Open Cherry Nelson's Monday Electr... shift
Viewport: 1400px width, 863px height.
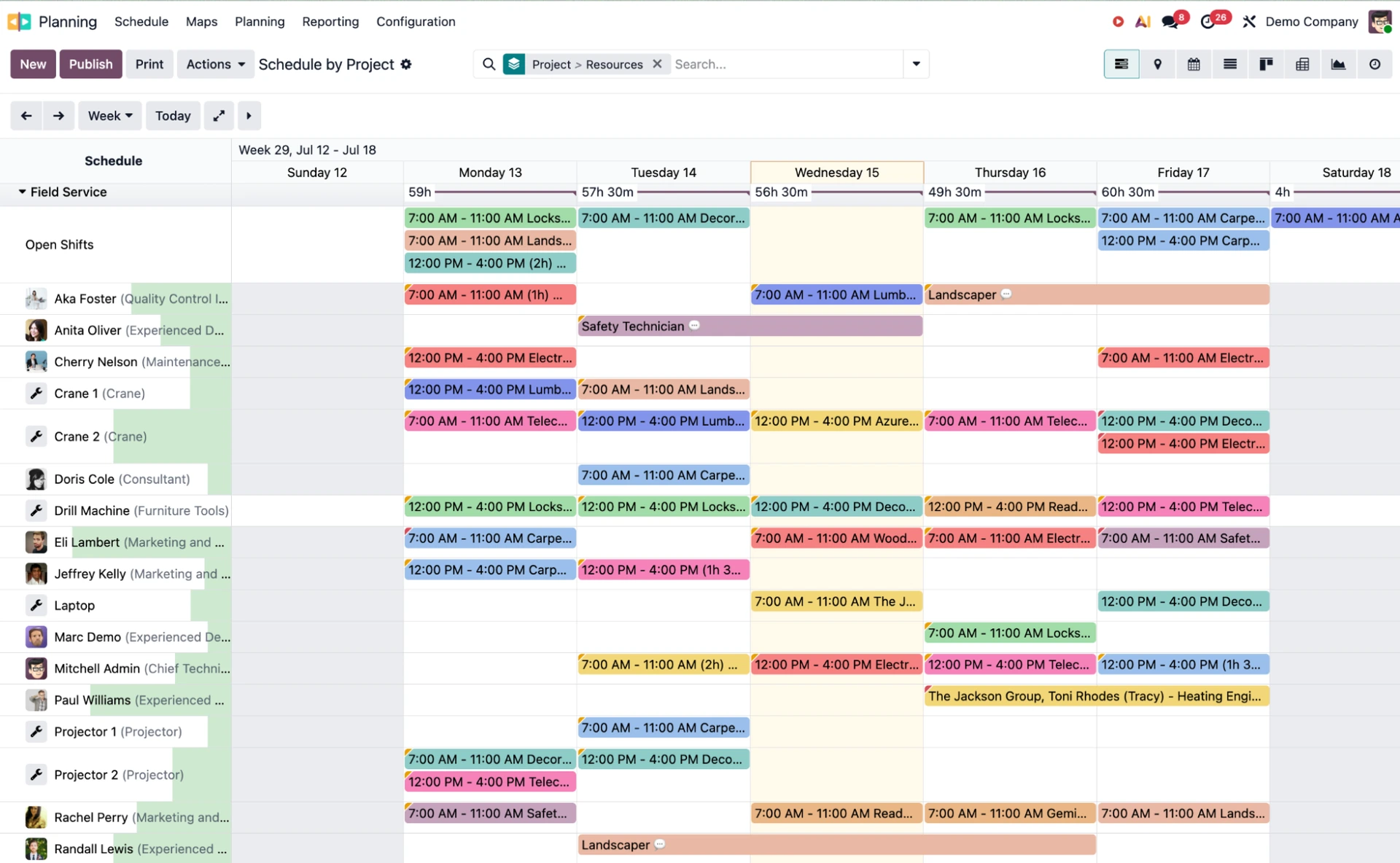click(x=490, y=358)
